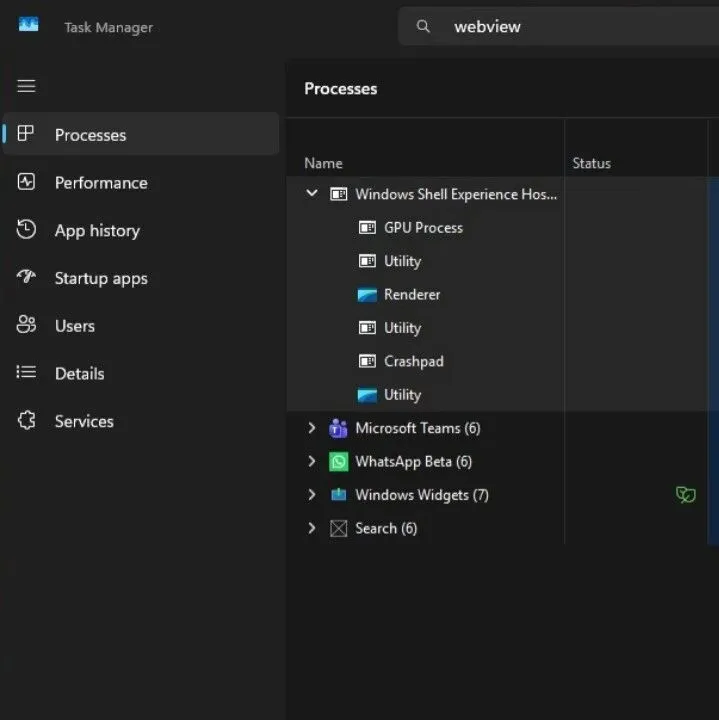The width and height of the screenshot is (719, 720).
Task: Click the Crashpad row icon
Action: coord(367,361)
